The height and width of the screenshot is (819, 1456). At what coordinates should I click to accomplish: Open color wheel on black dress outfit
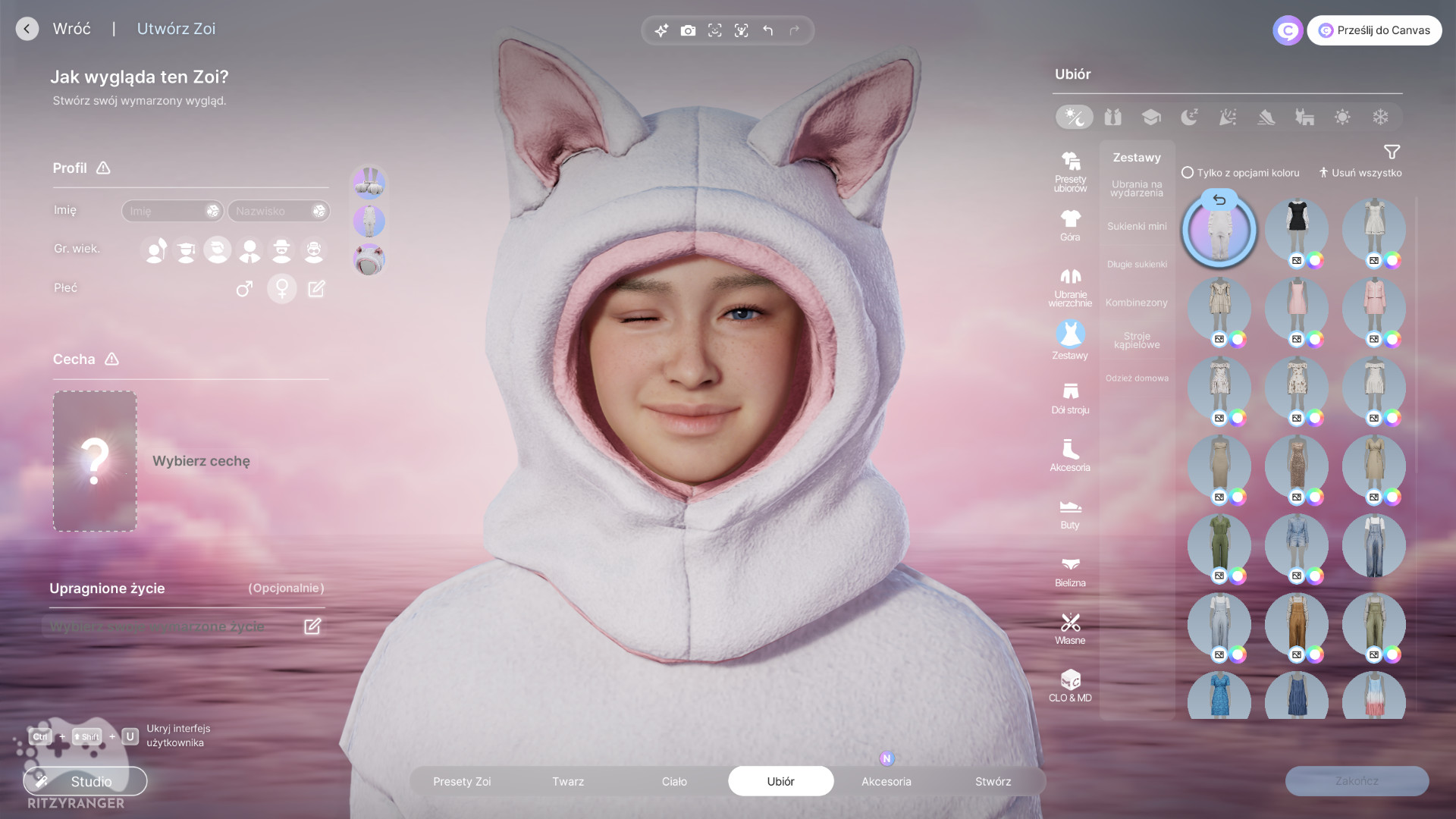[x=1316, y=261]
